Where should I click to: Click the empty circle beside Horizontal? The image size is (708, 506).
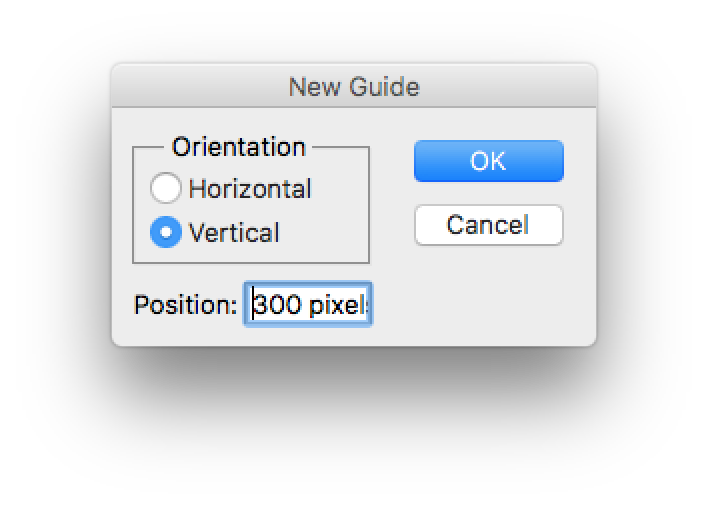(x=165, y=188)
